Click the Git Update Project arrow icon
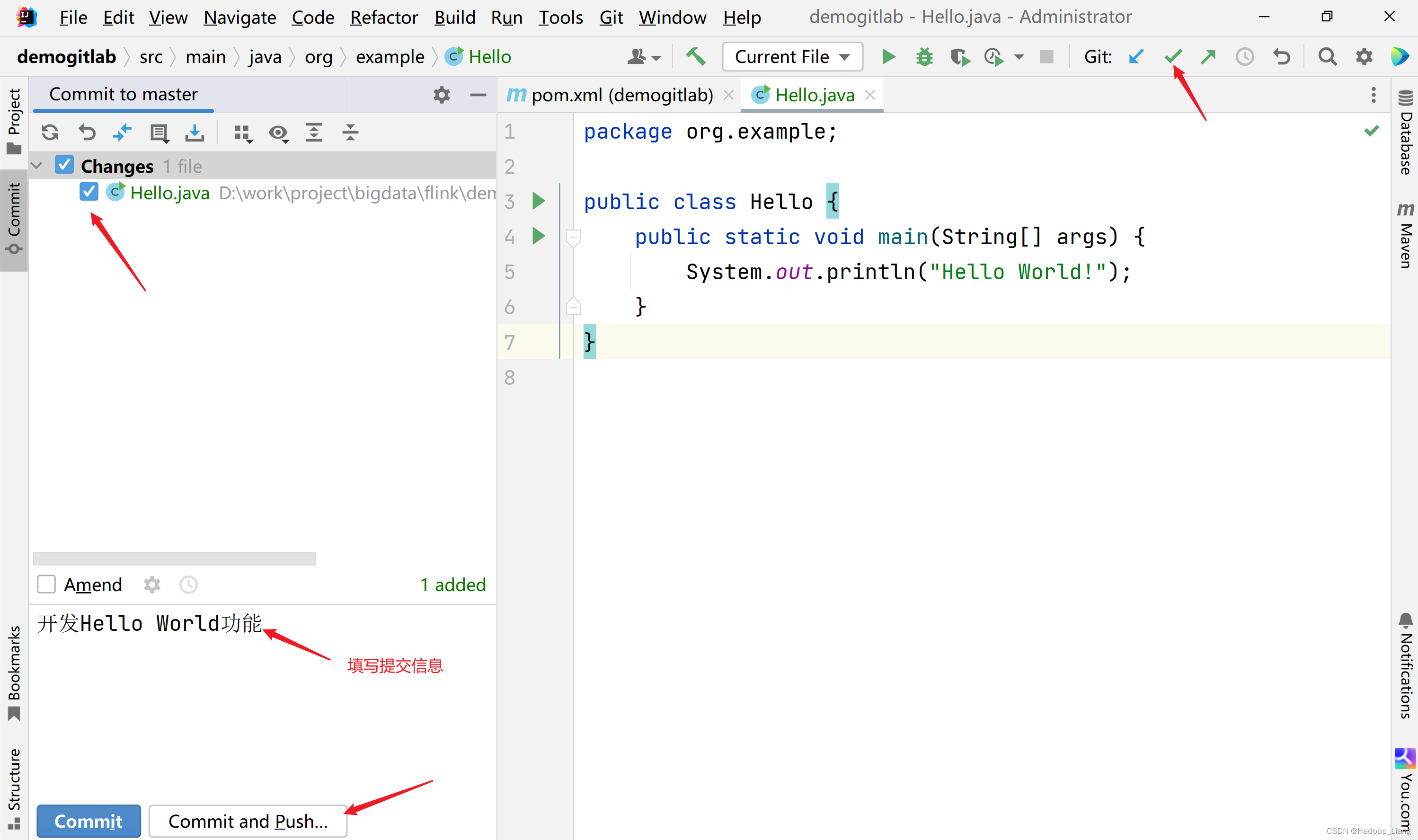The image size is (1418, 840). coord(1135,57)
